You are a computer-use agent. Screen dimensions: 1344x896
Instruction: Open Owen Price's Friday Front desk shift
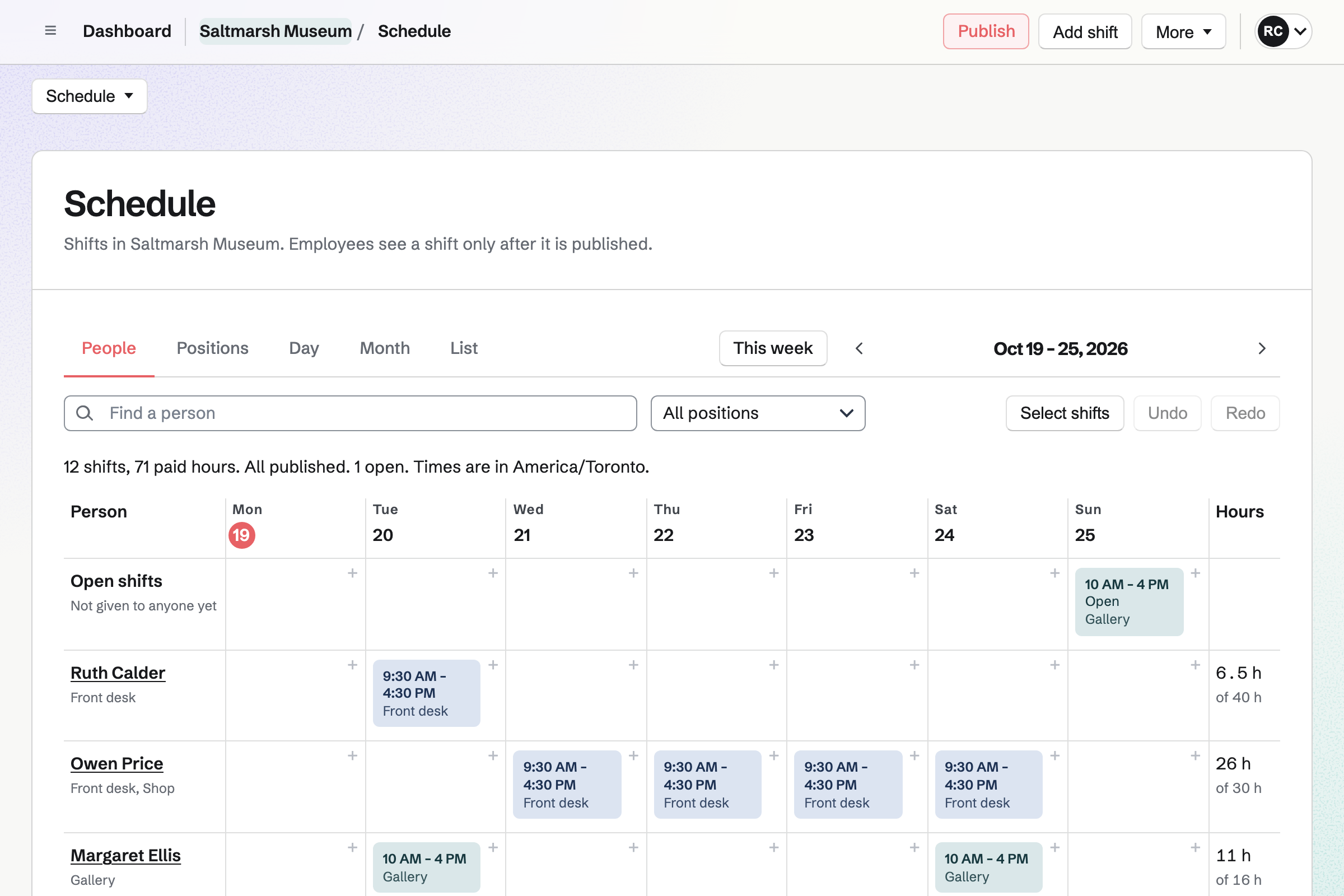(x=848, y=785)
